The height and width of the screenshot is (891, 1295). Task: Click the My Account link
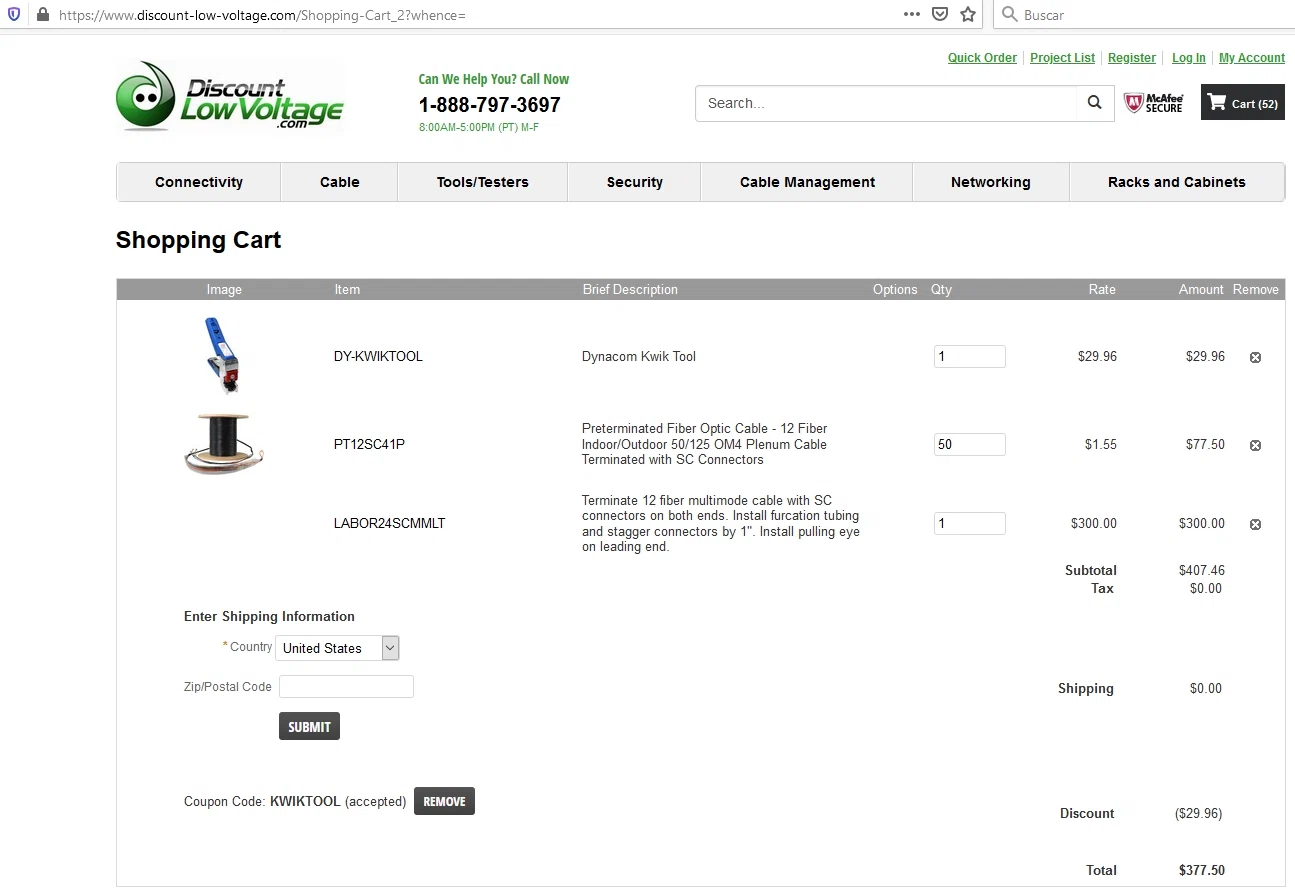click(x=1252, y=58)
